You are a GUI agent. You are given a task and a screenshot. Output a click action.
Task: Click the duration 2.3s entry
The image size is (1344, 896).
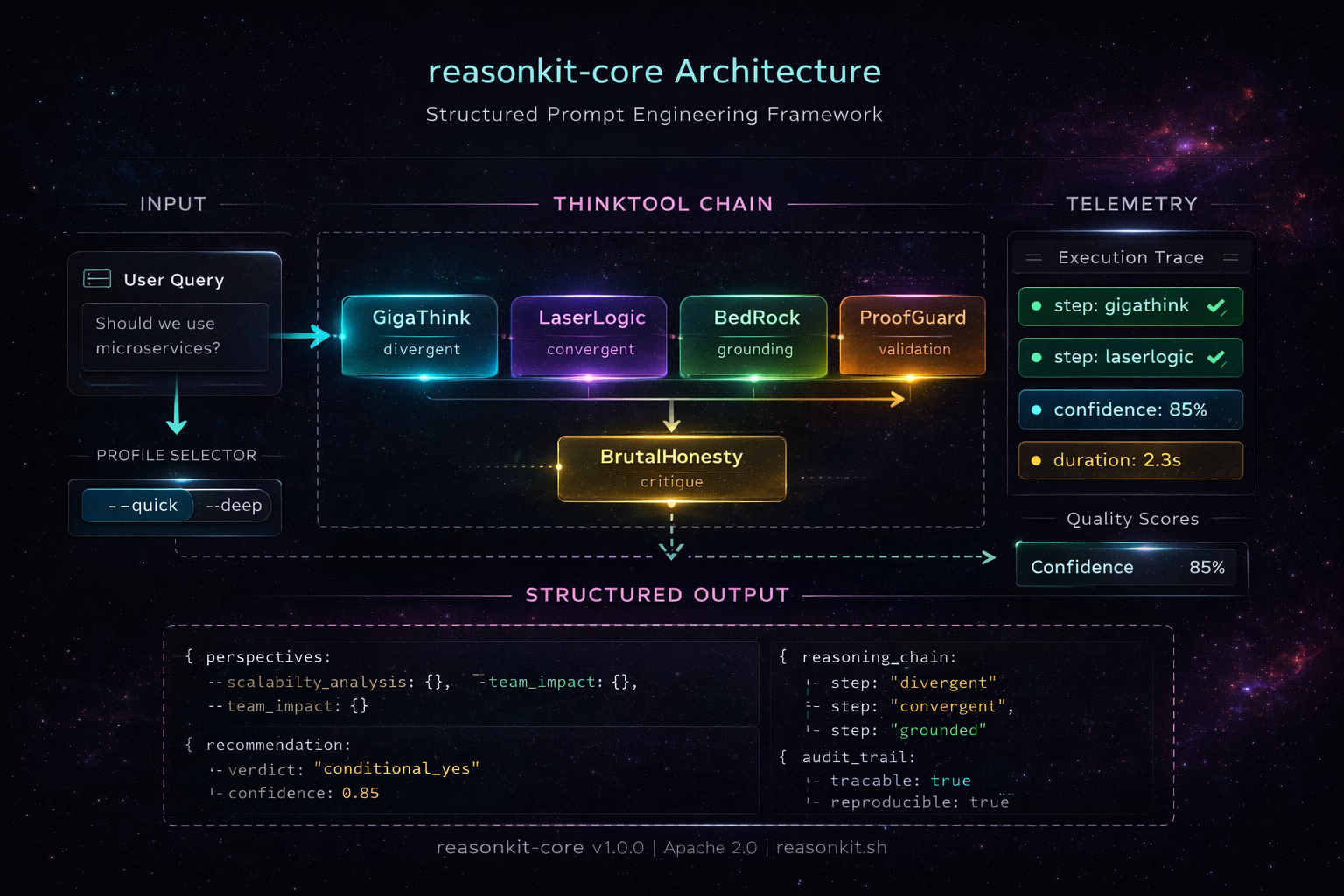[1130, 460]
